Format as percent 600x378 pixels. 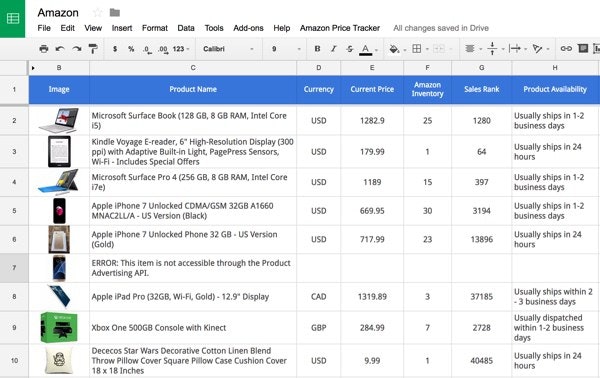pos(131,49)
